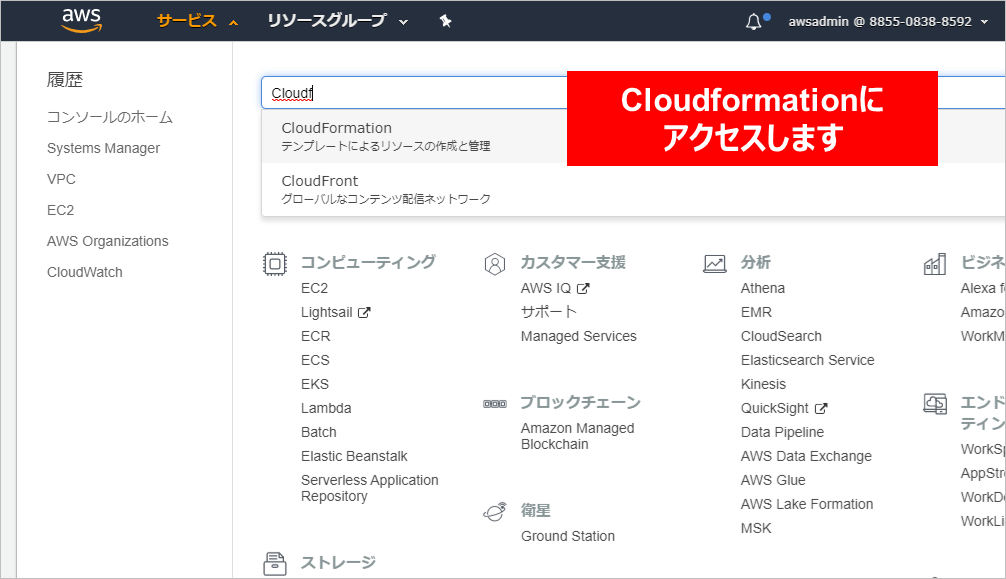Select CloudFront from search suggestions
This screenshot has width=1006, height=579.
[320, 181]
